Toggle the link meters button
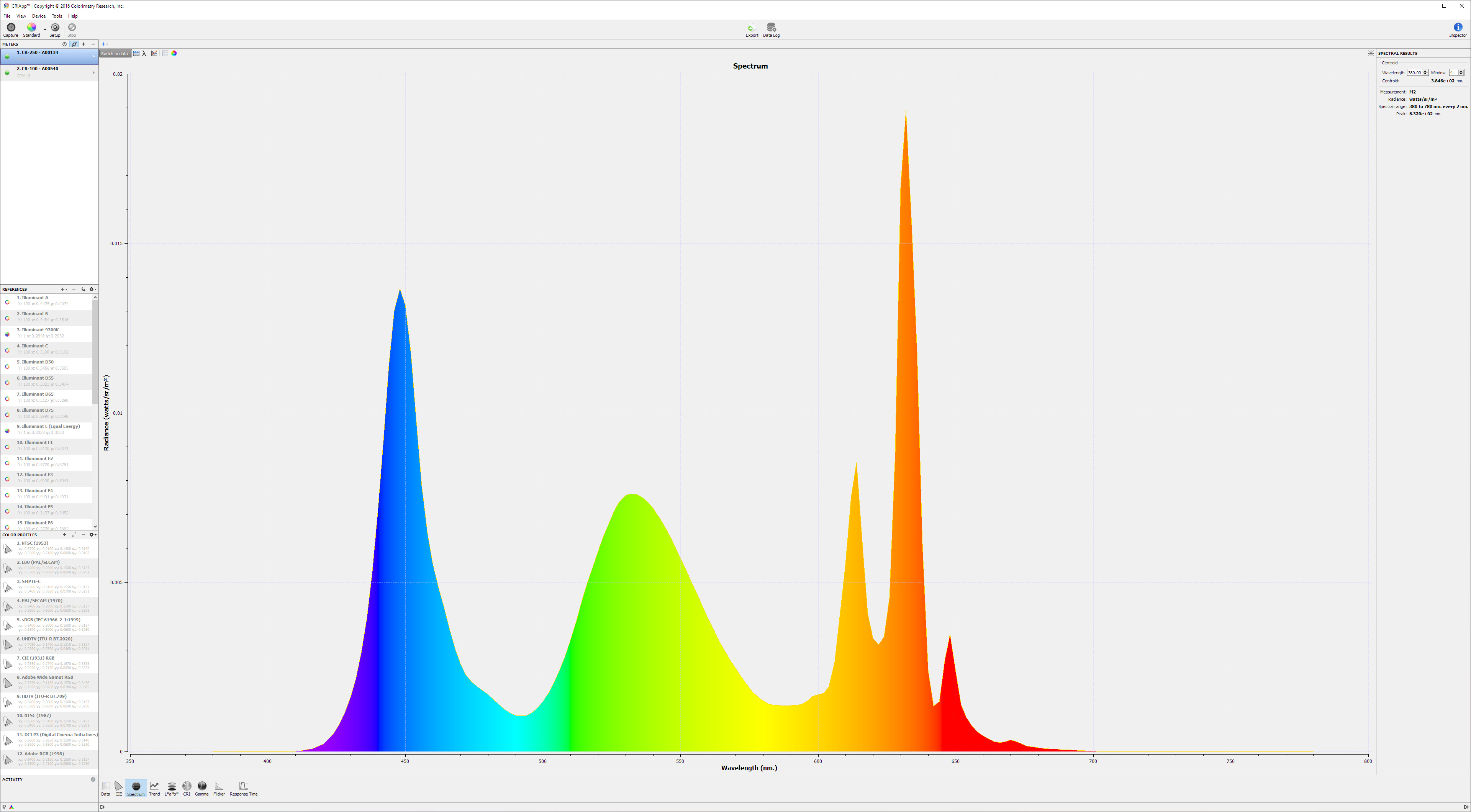 74,44
